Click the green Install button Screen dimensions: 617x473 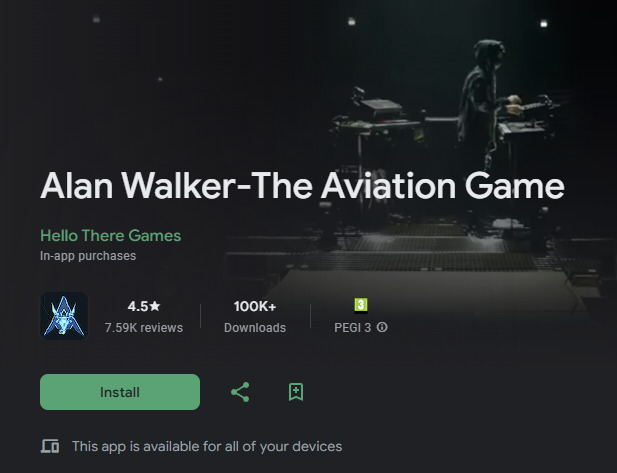[120, 392]
